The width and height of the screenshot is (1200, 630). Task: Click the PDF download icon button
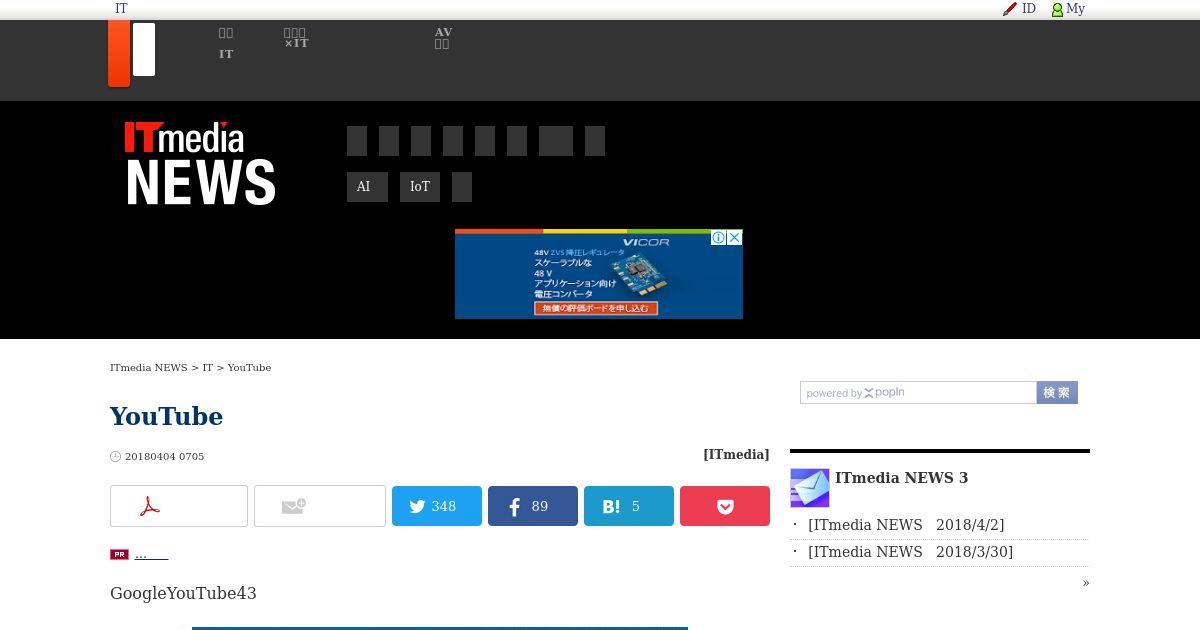[x=179, y=506]
